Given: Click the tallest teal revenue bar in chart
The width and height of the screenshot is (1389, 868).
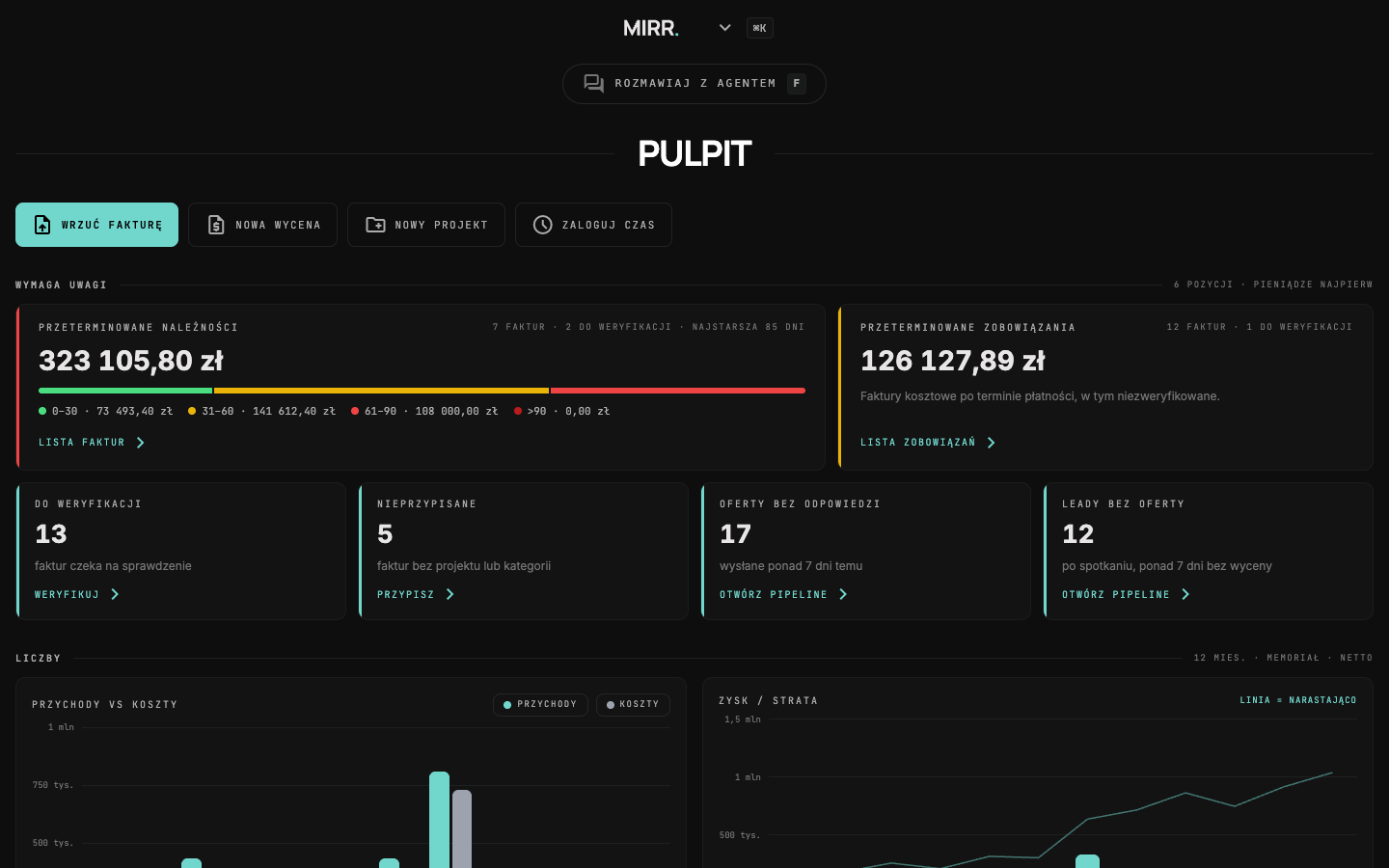Looking at the screenshot, I should pos(440,820).
